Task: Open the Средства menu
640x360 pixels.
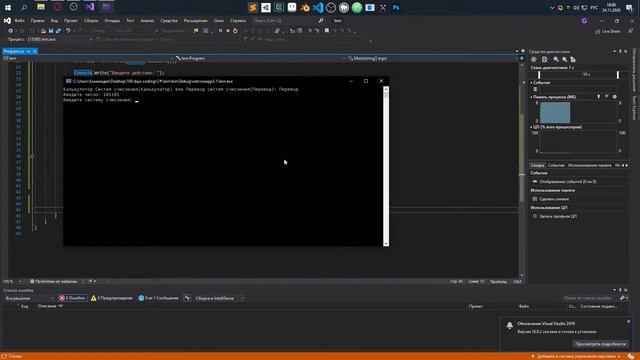Action: [x=169, y=20]
